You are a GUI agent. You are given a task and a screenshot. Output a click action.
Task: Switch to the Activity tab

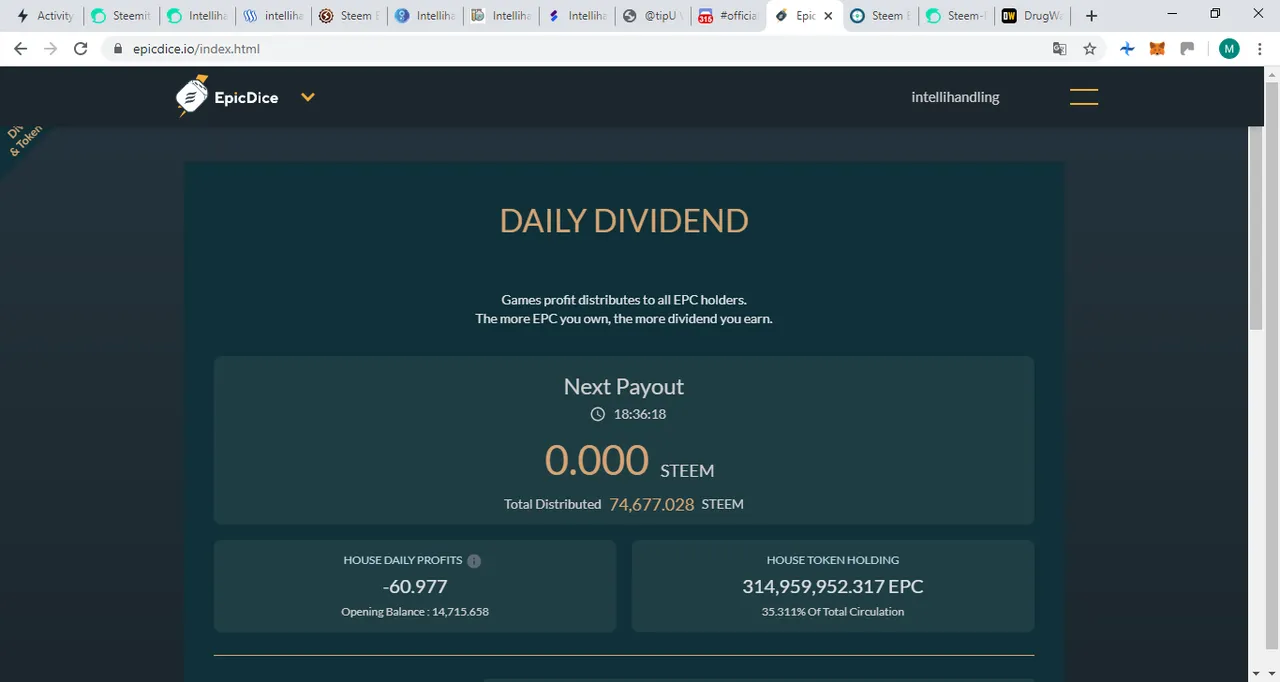(x=44, y=16)
